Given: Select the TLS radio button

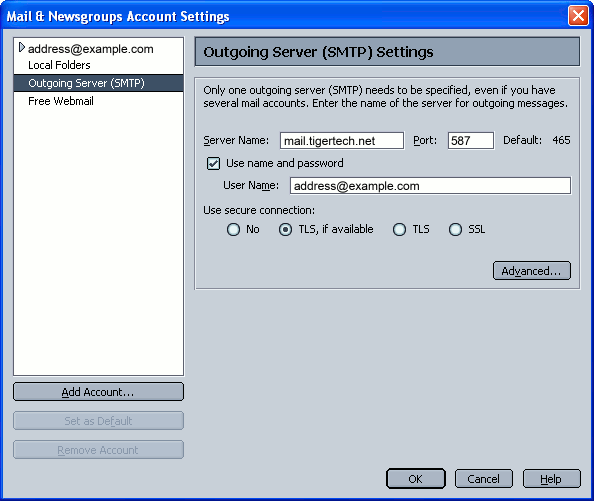Looking at the screenshot, I should 399,229.
